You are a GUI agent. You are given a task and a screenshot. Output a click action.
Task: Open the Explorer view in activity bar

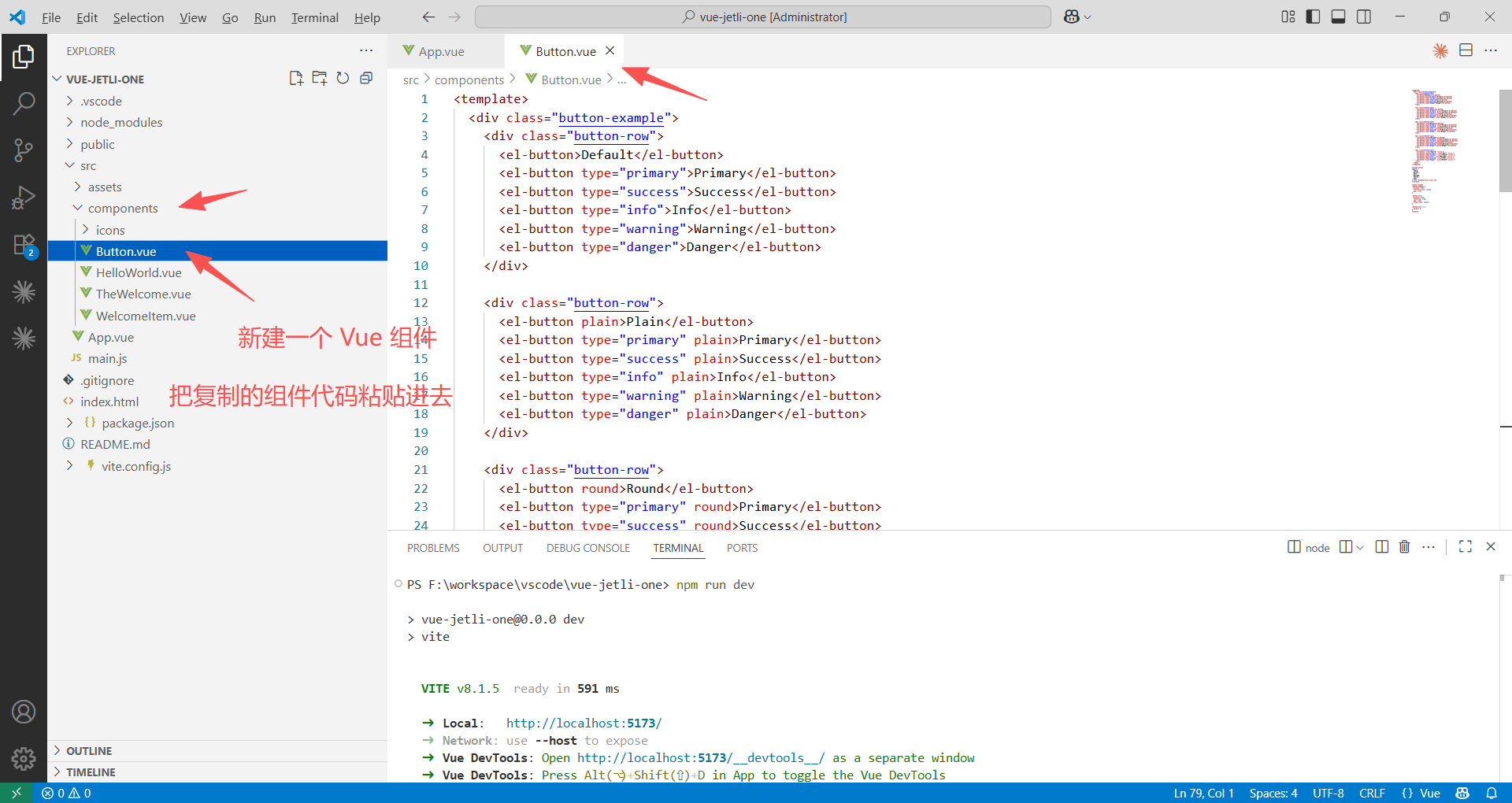tap(24, 57)
